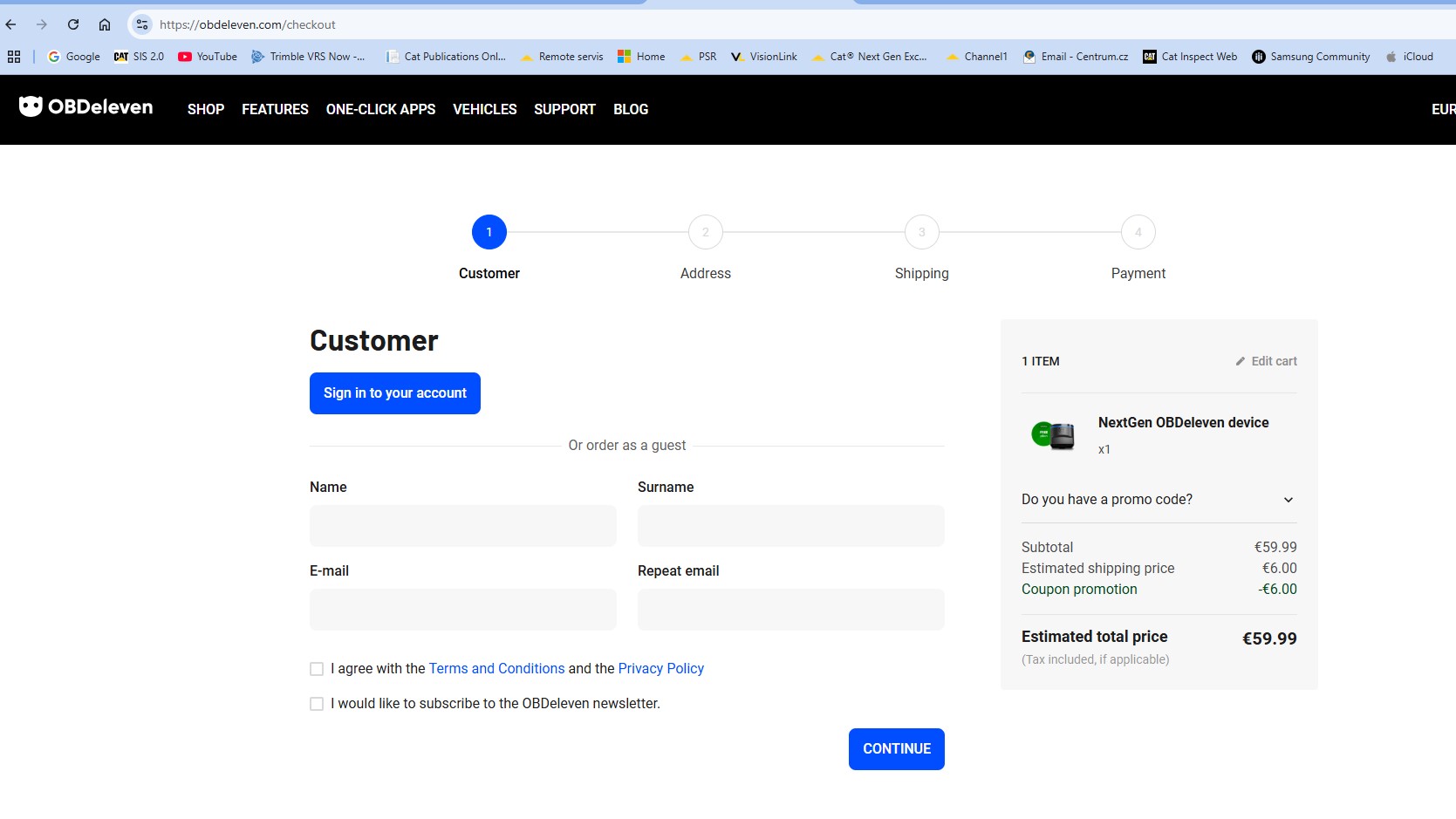This screenshot has height=819, width=1456.
Task: Click the pencil Edit cart icon
Action: [x=1241, y=361]
